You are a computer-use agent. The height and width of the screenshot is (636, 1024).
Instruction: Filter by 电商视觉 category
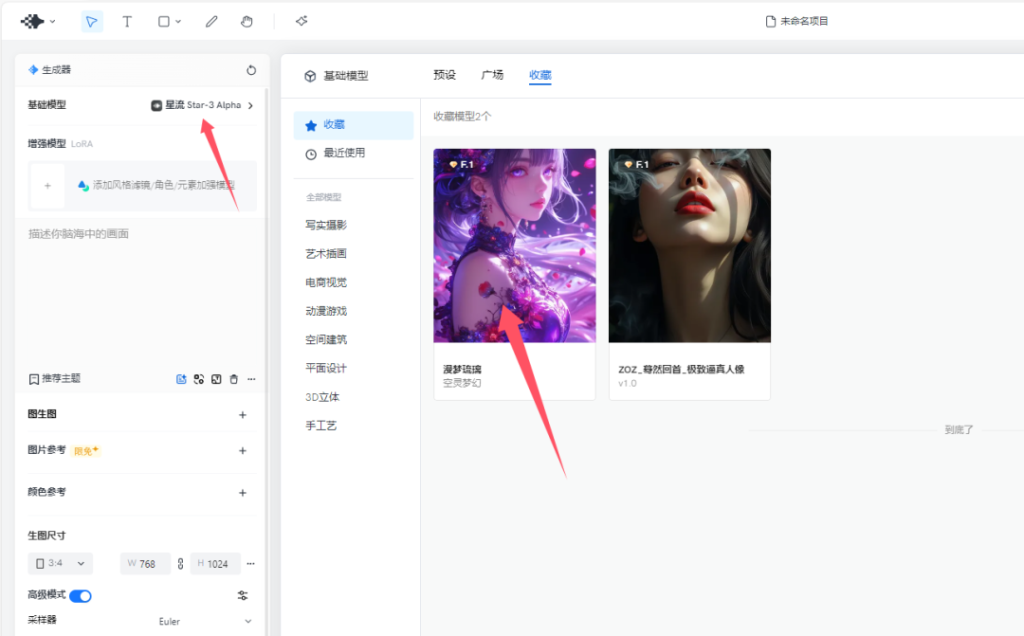click(326, 283)
